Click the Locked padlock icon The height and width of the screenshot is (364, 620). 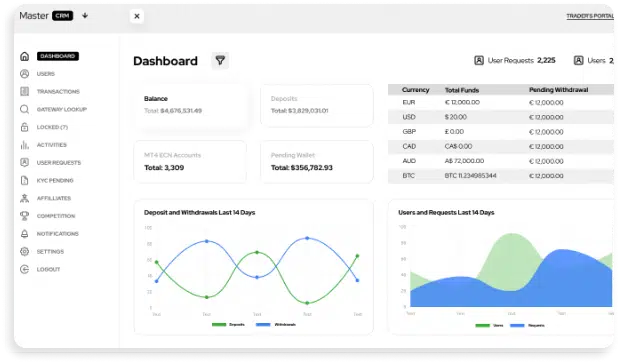coord(25,127)
